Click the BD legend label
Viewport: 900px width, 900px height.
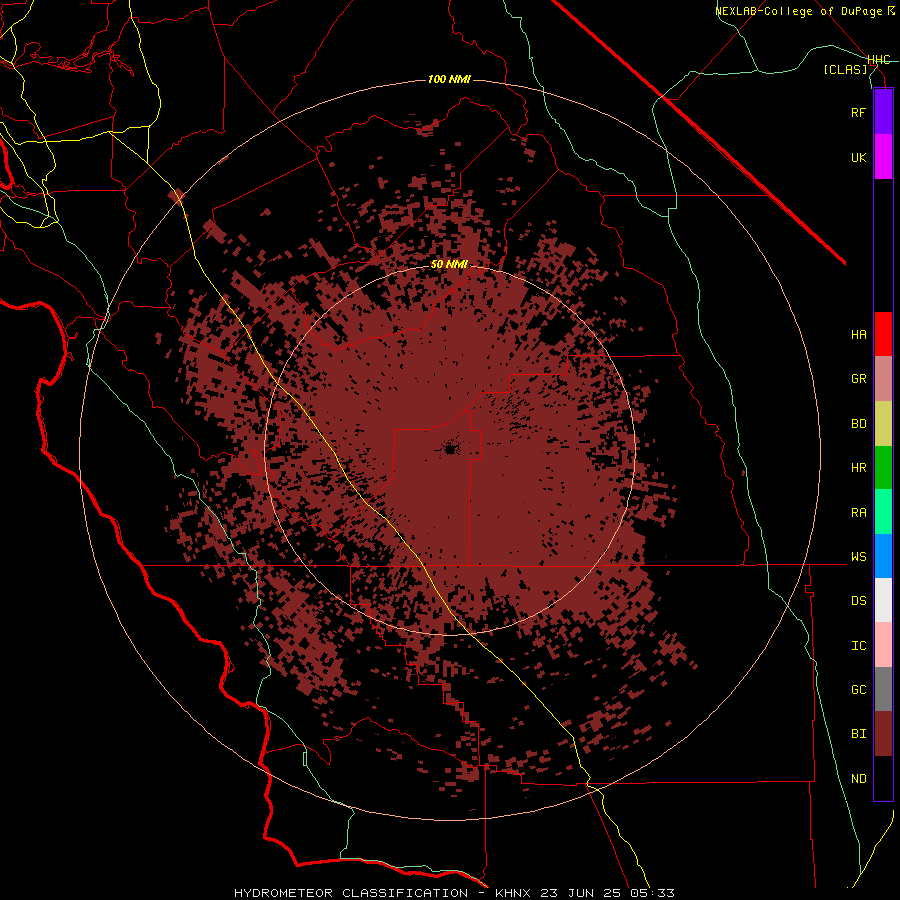858,424
